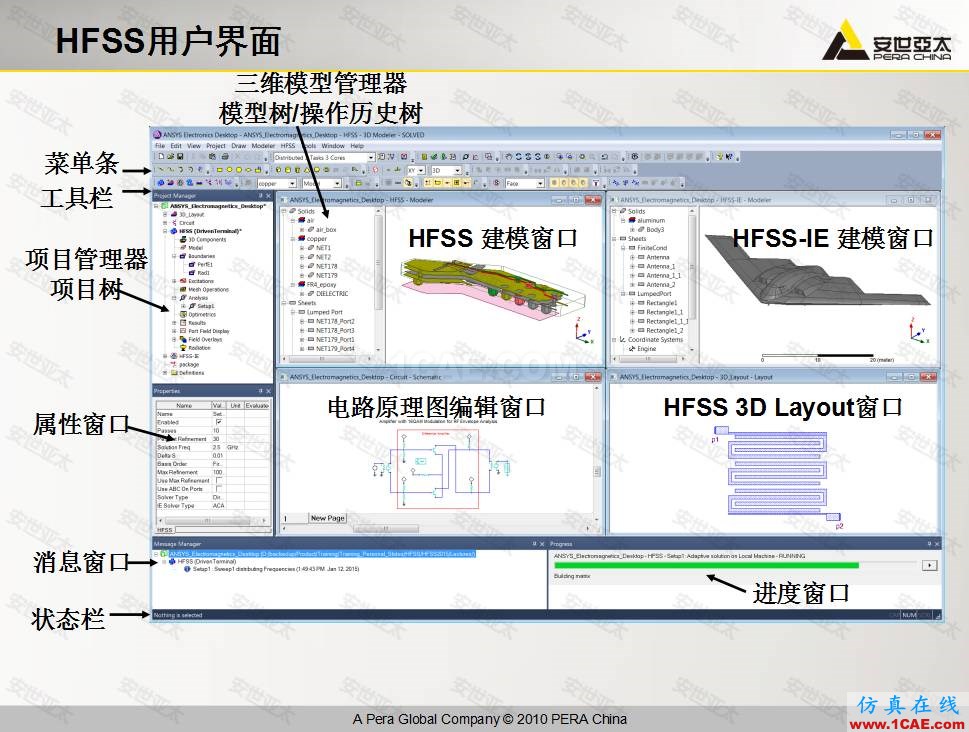This screenshot has width=969, height=732.
Task: Select the Draw Box tool
Action: tap(279, 170)
